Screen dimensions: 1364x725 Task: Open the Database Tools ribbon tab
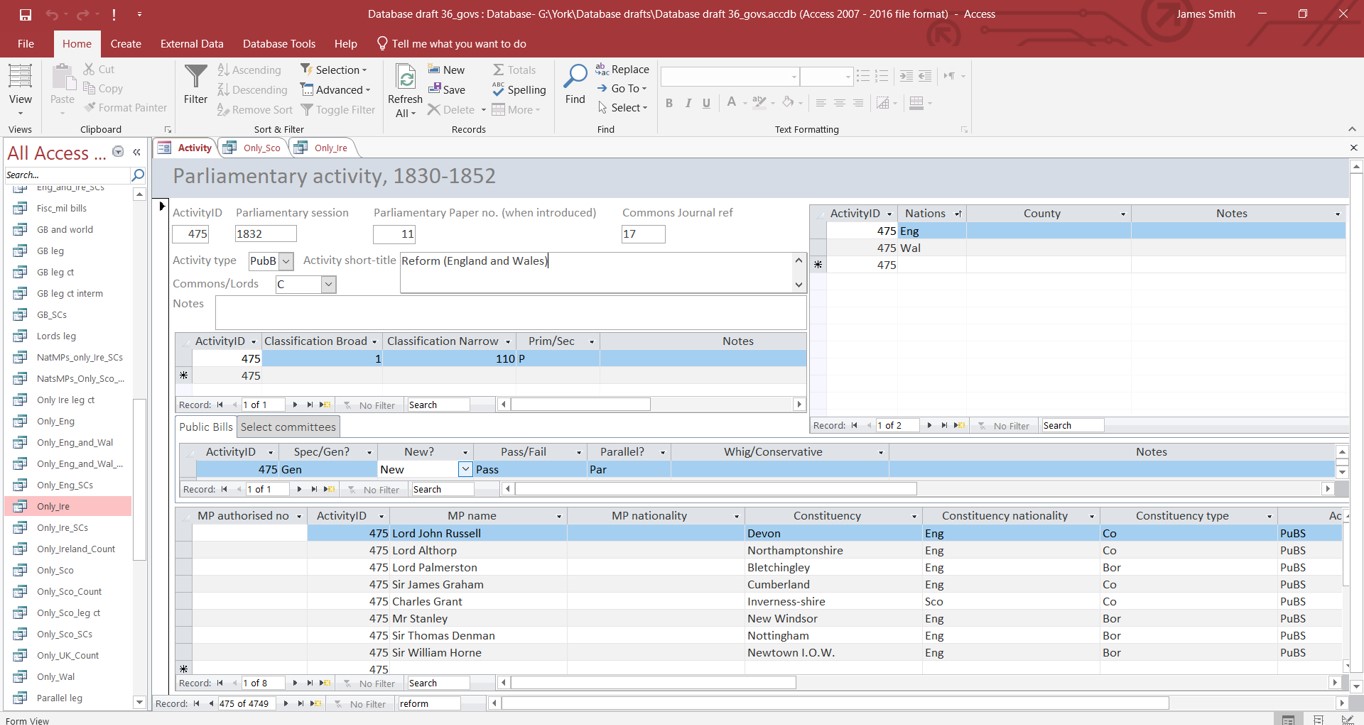[279, 44]
